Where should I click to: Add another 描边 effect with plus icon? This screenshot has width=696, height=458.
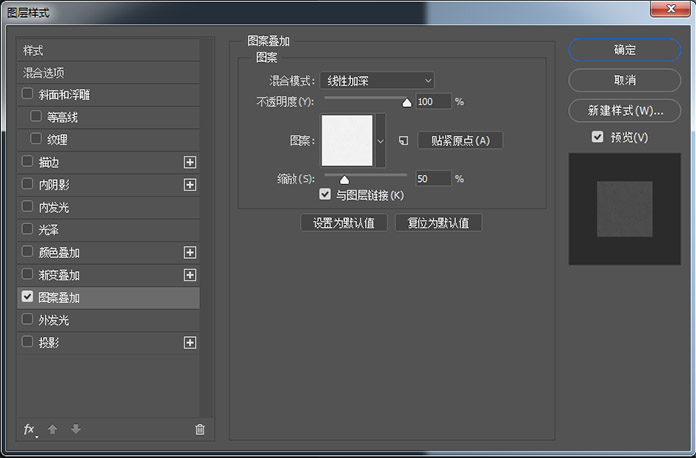point(190,162)
